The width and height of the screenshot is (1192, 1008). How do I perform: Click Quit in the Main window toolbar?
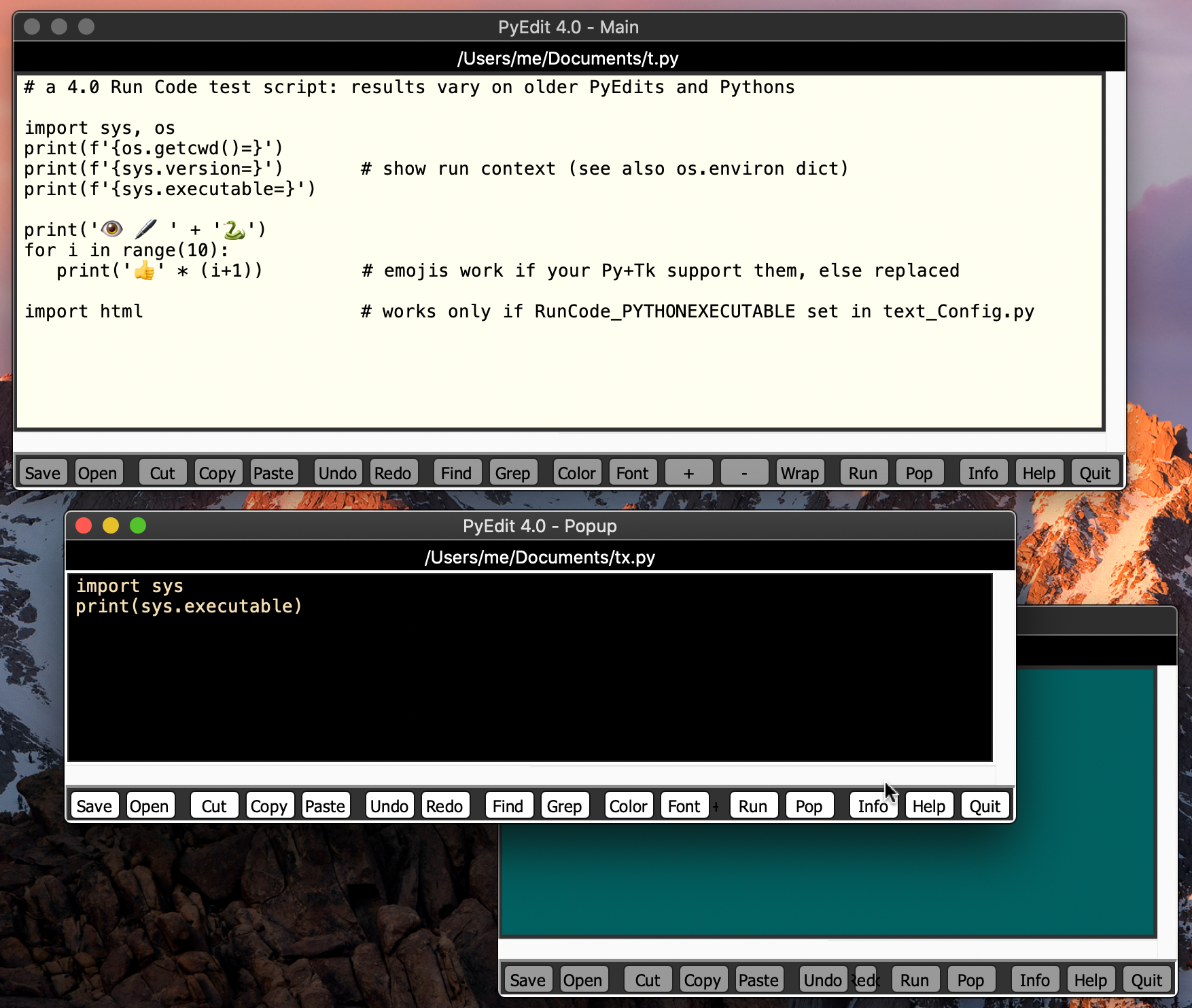tap(1095, 472)
